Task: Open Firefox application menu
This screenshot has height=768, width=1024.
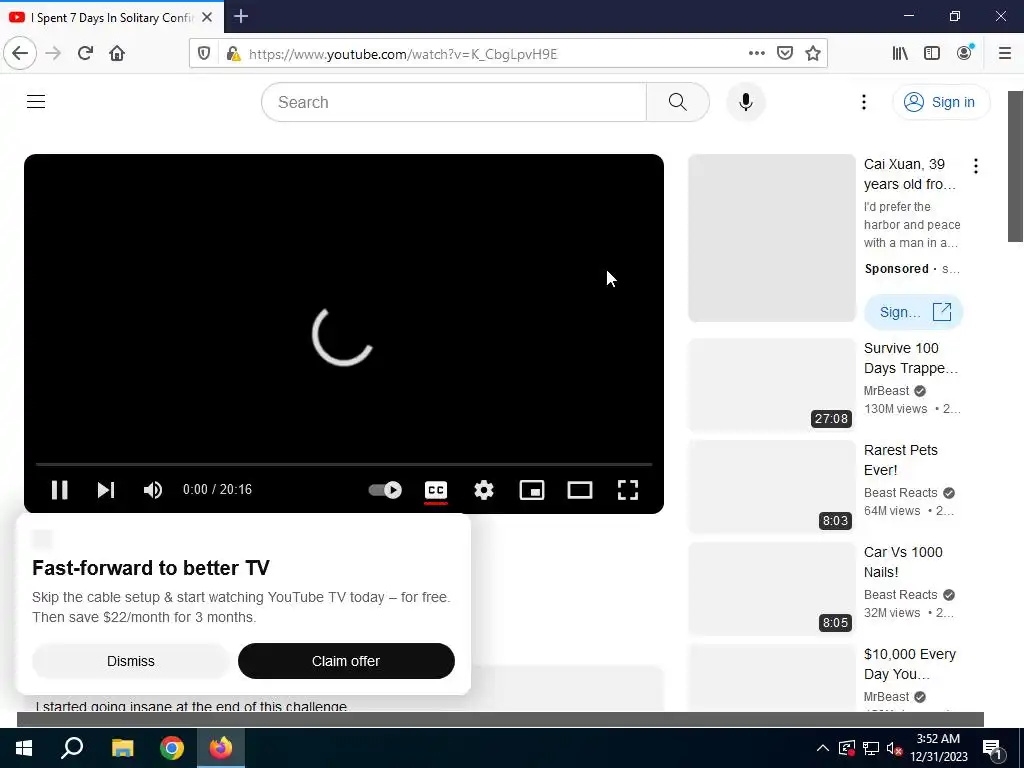Action: tap(1005, 54)
